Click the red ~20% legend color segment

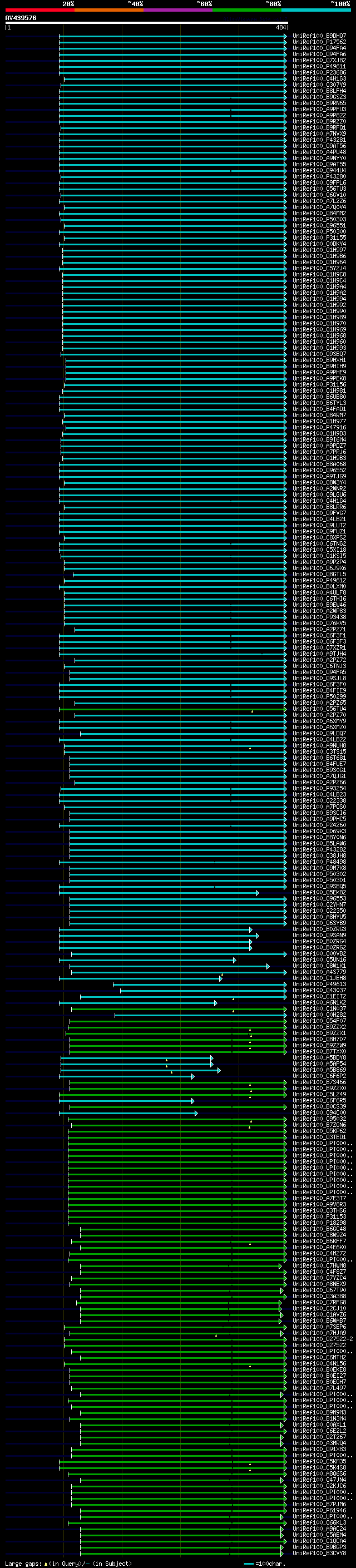tap(39, 10)
